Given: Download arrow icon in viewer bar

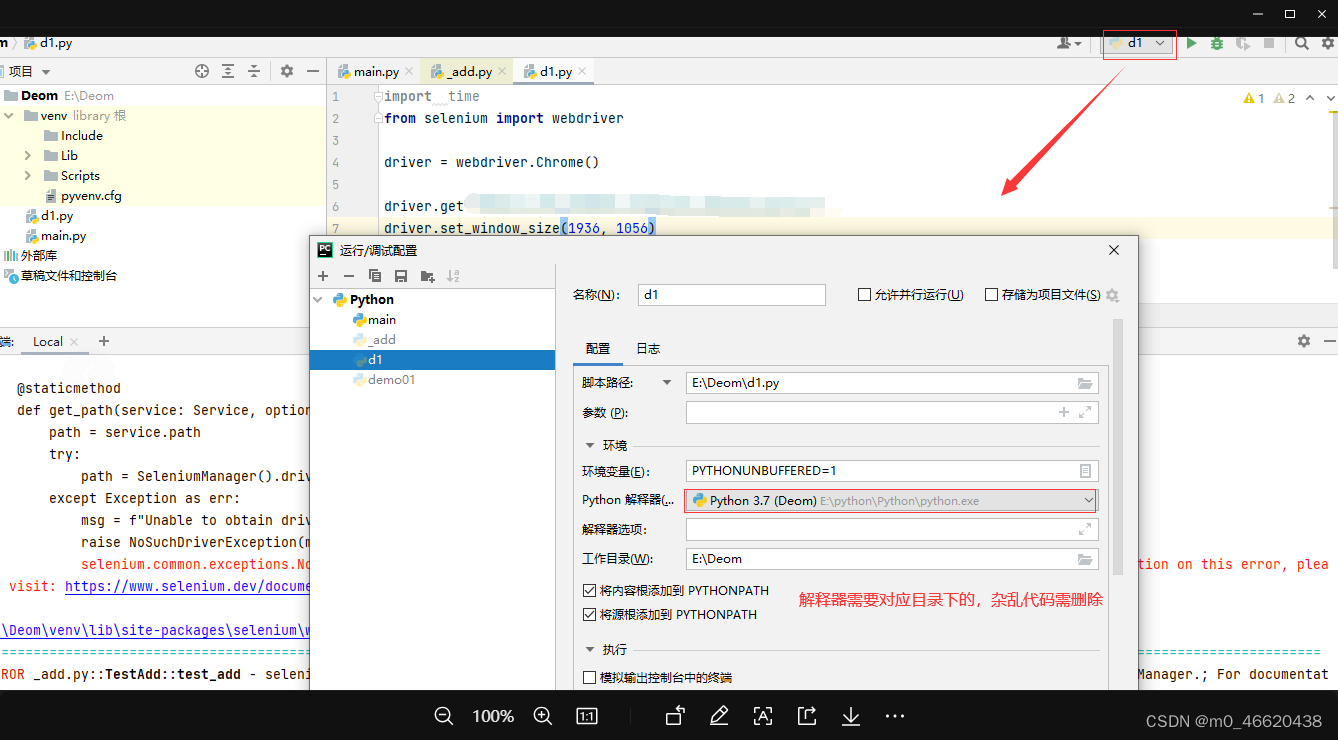Looking at the screenshot, I should coord(851,716).
